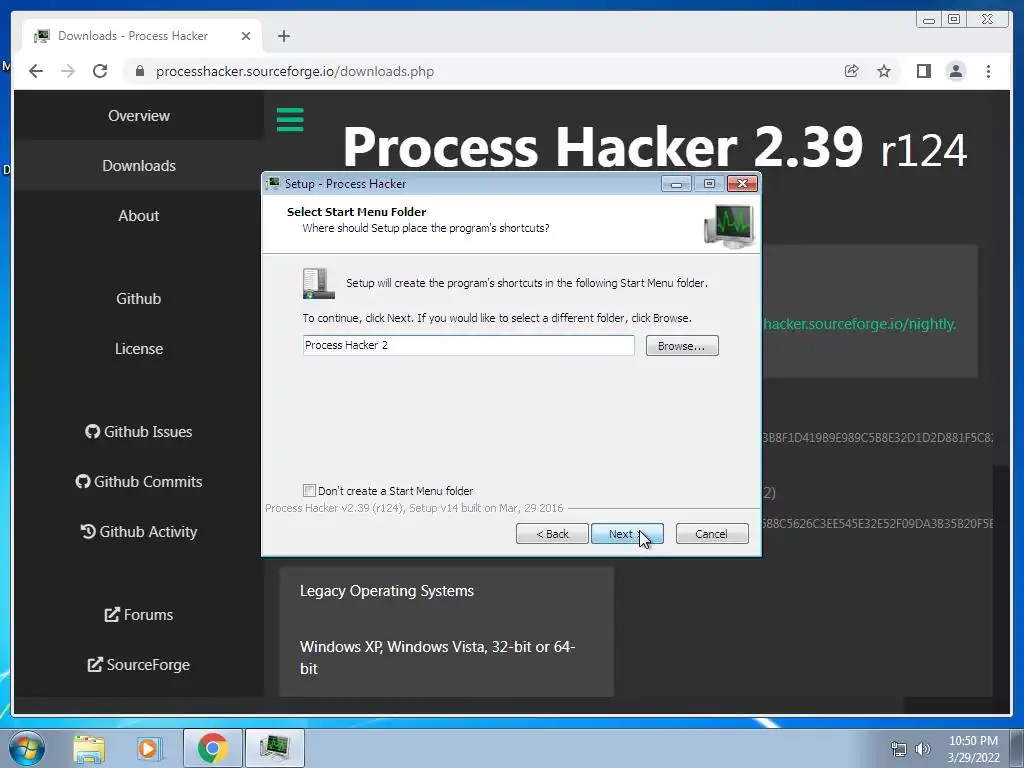Click the network tray icon

pos(899,749)
